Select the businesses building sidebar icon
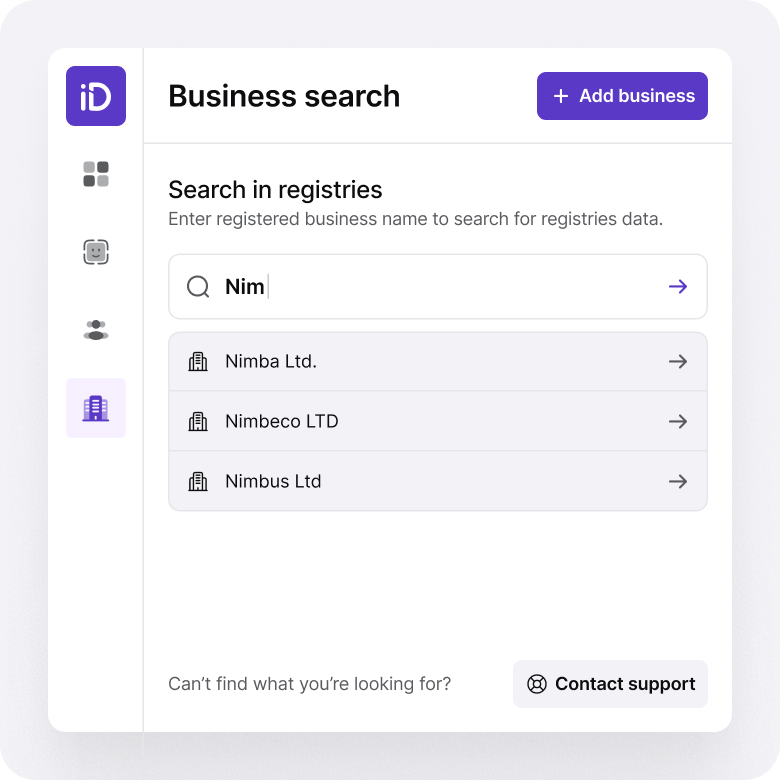The width and height of the screenshot is (780, 780). 96,408
